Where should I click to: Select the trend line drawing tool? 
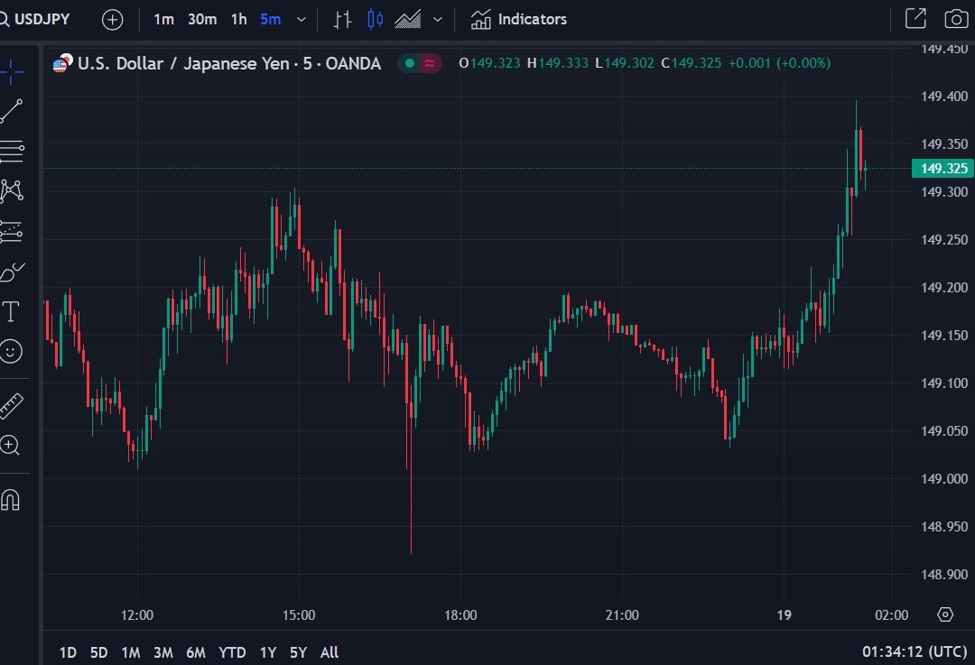(12, 111)
